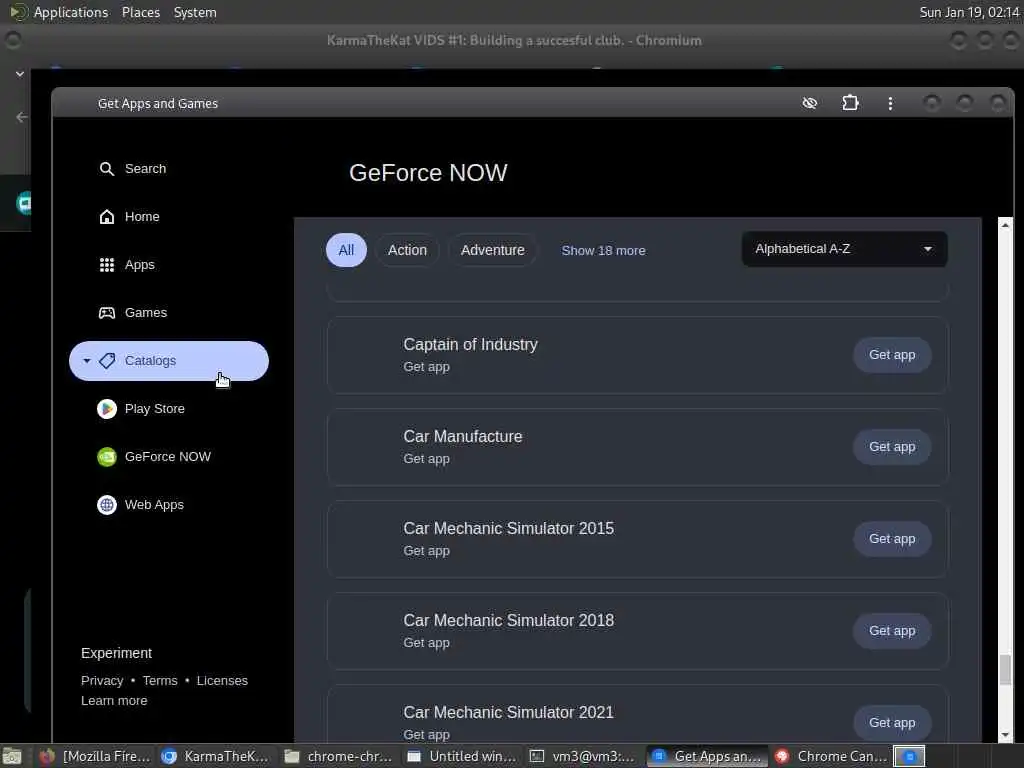This screenshot has height=768, width=1024.
Task: Click the show desktop icon in taskbar
Action: [x=12, y=756]
